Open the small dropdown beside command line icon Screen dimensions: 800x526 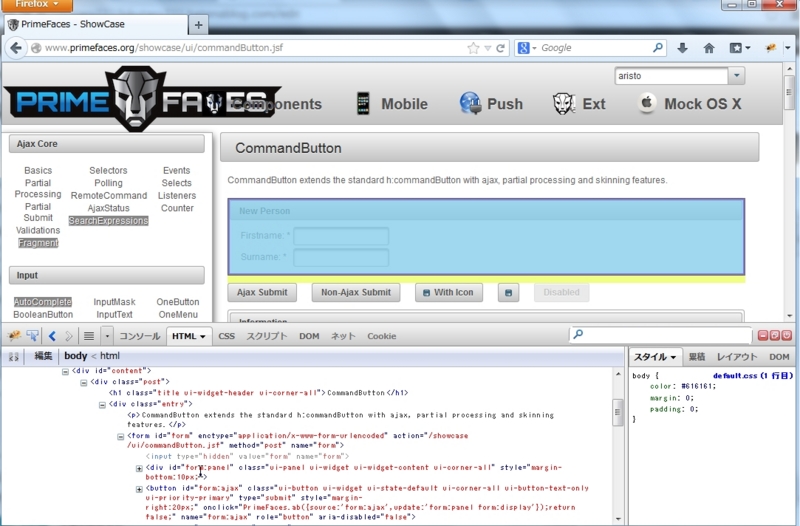(107, 336)
